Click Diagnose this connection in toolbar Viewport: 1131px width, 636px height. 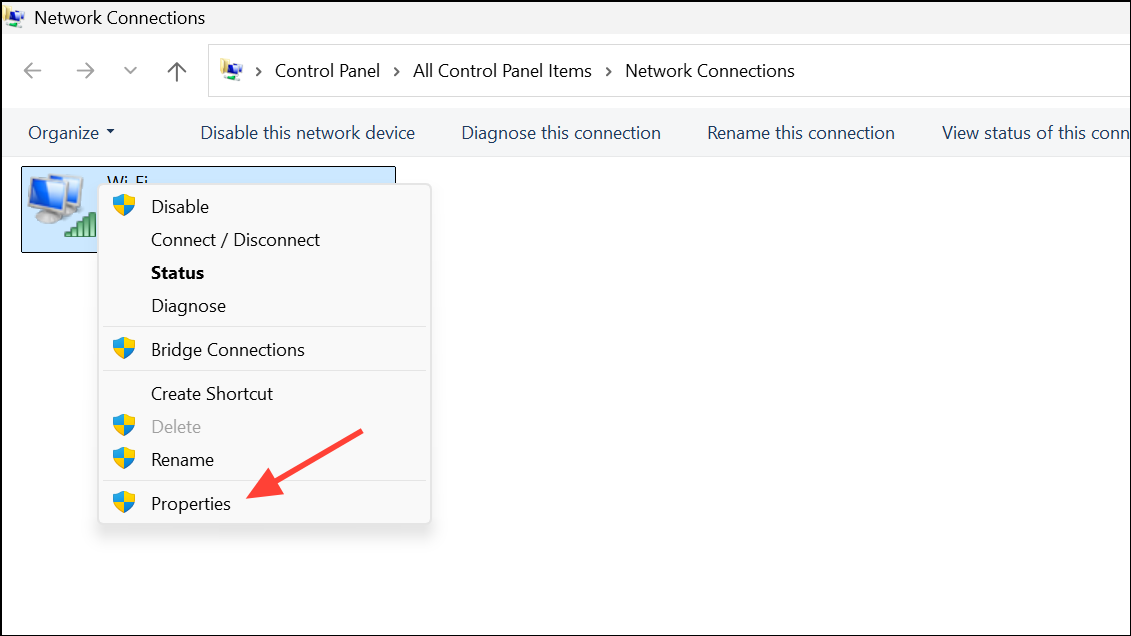[560, 133]
